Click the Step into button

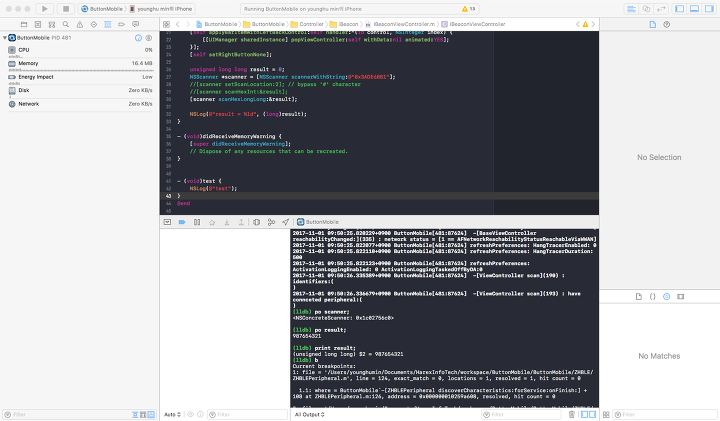pos(226,222)
